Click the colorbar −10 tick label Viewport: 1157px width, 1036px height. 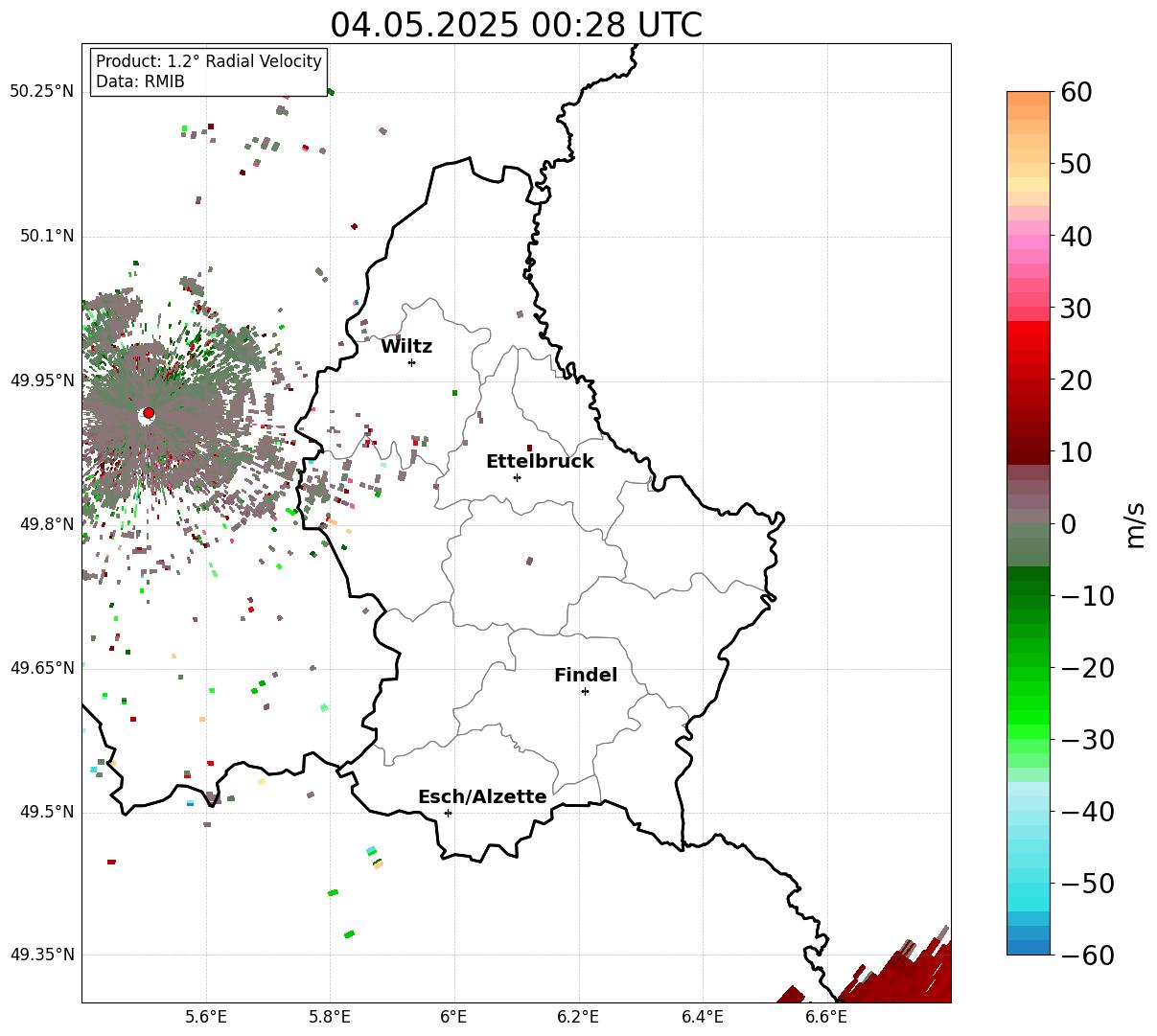tap(1087, 596)
